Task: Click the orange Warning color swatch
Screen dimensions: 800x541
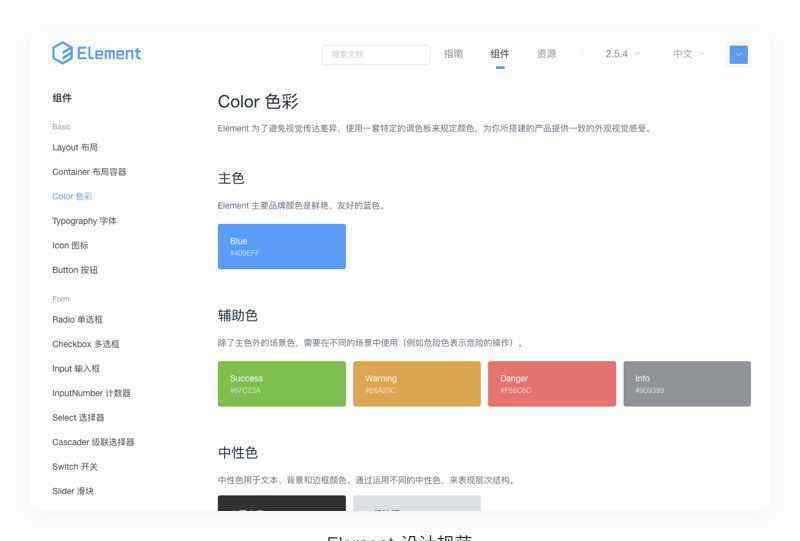Action: pos(417,384)
